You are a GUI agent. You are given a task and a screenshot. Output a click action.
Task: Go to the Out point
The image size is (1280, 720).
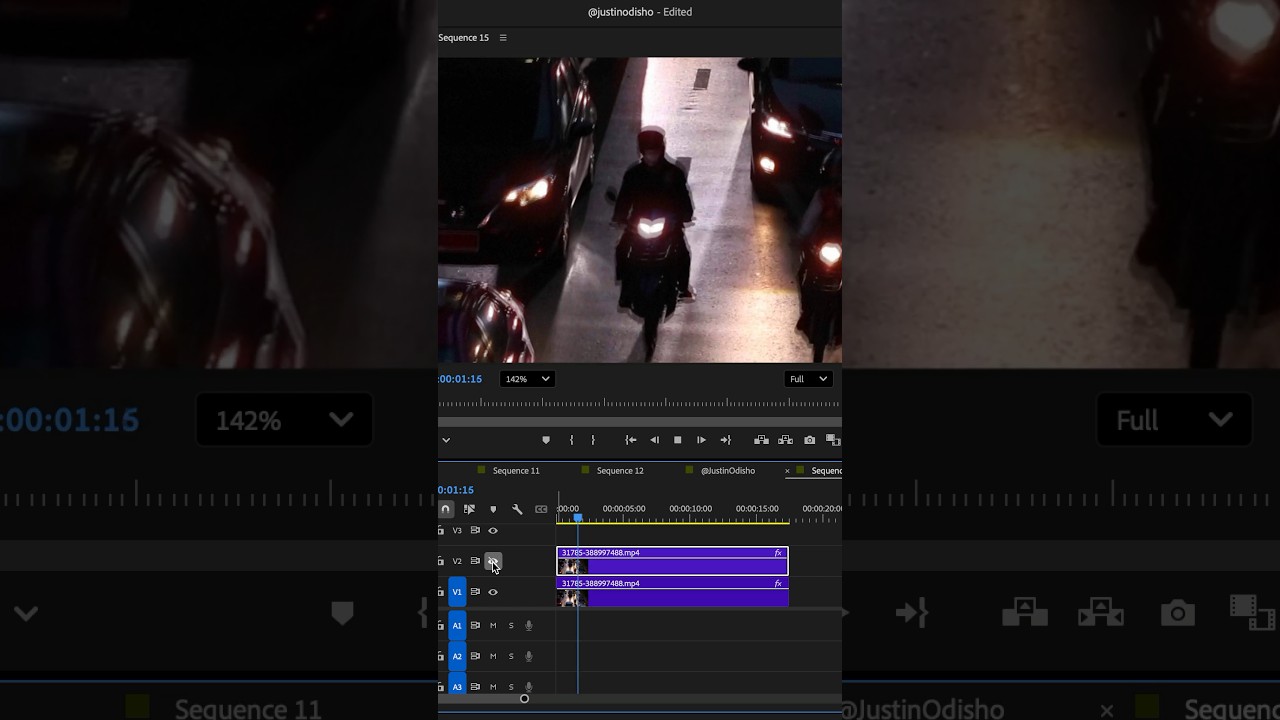tap(725, 440)
